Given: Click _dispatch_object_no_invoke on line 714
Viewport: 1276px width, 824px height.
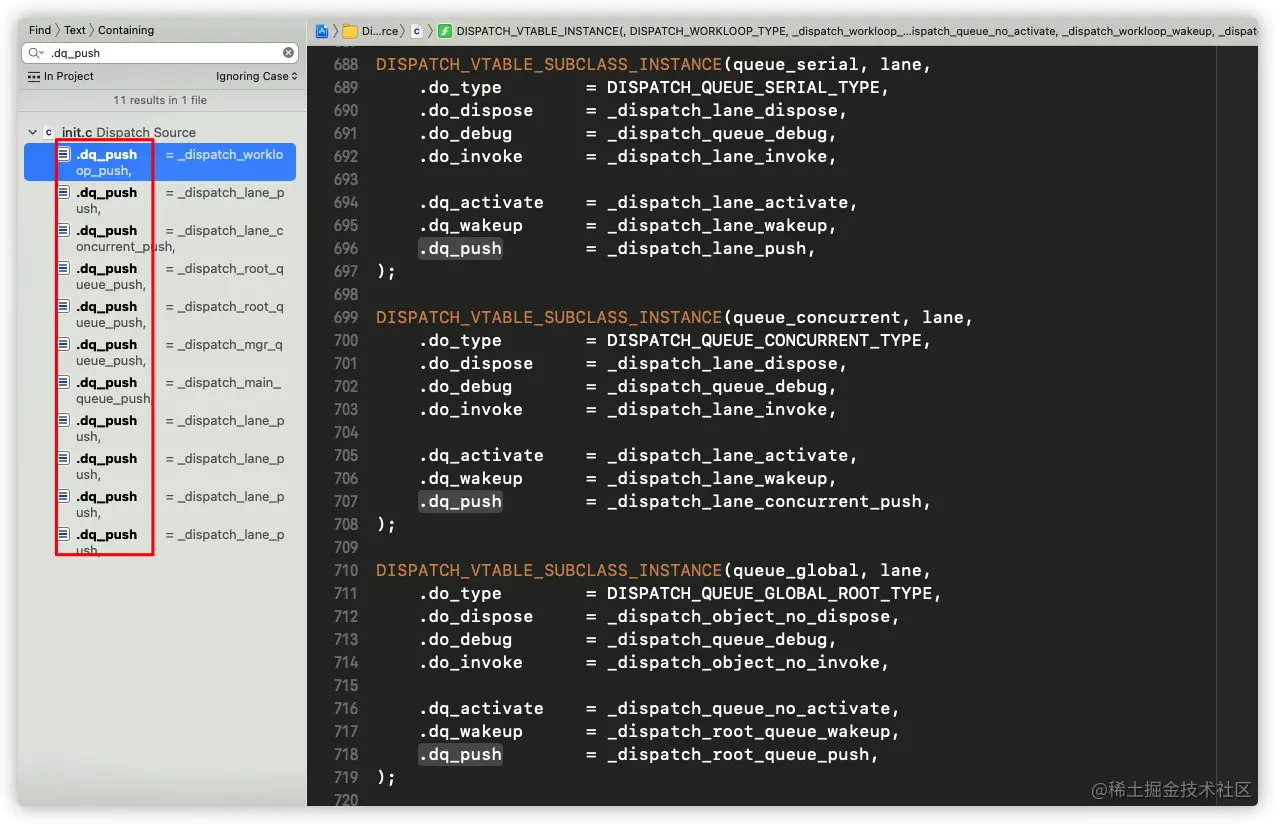Looking at the screenshot, I should [x=743, y=663].
